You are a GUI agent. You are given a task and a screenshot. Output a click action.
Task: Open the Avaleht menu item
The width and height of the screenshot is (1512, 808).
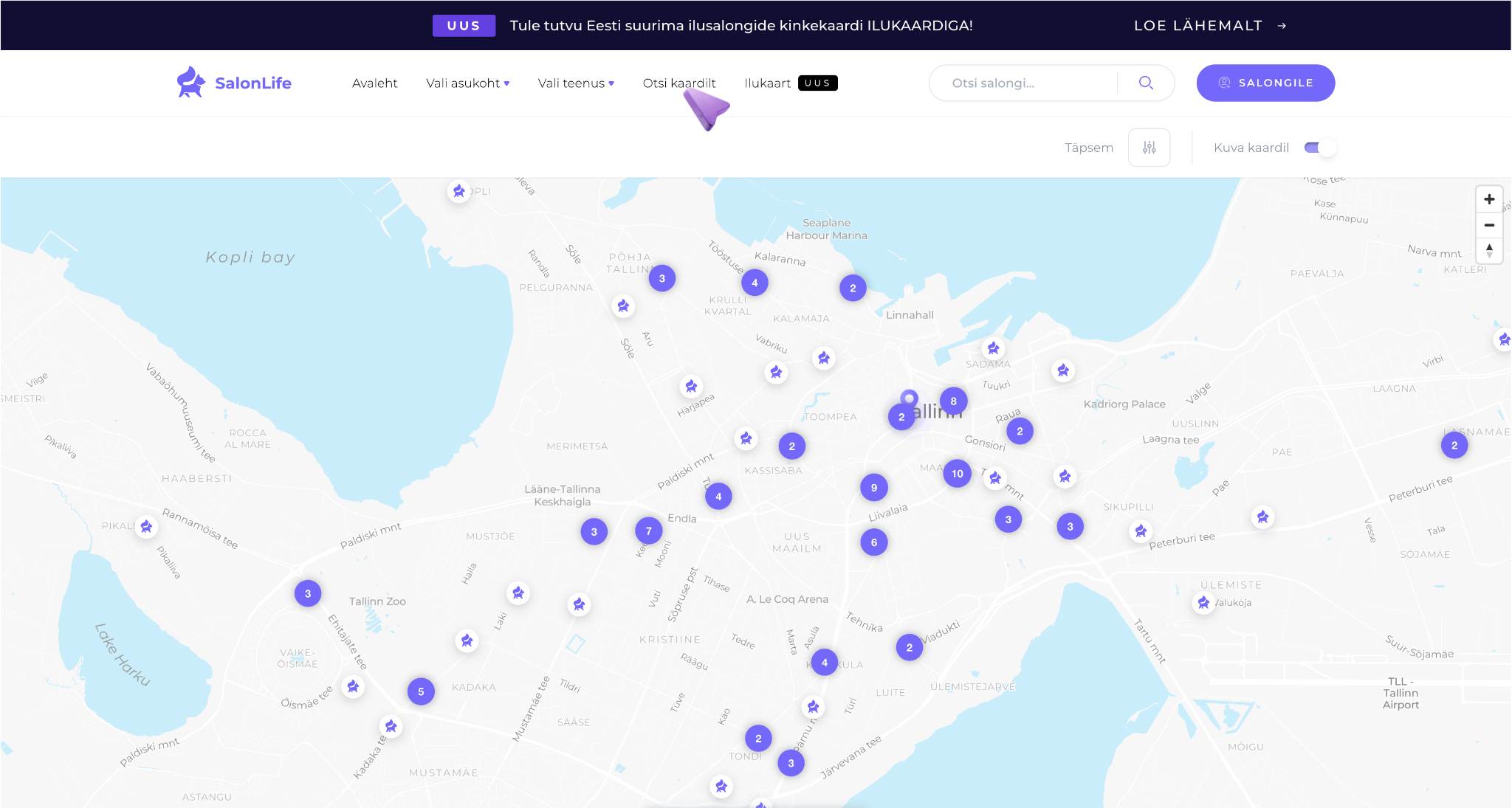(374, 83)
